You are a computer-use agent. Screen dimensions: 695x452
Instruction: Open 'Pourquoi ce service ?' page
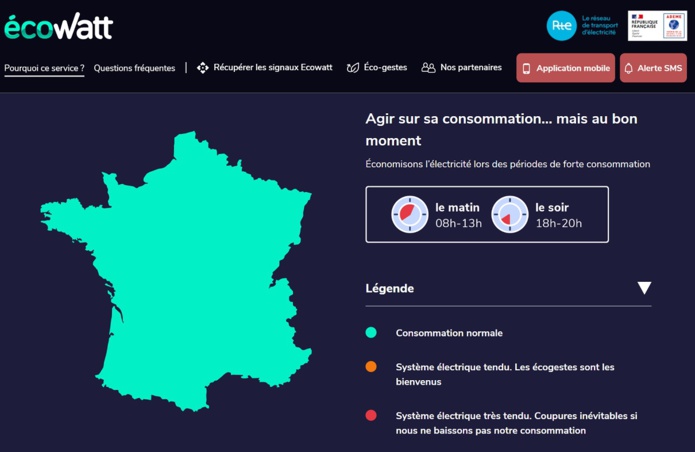pos(44,68)
